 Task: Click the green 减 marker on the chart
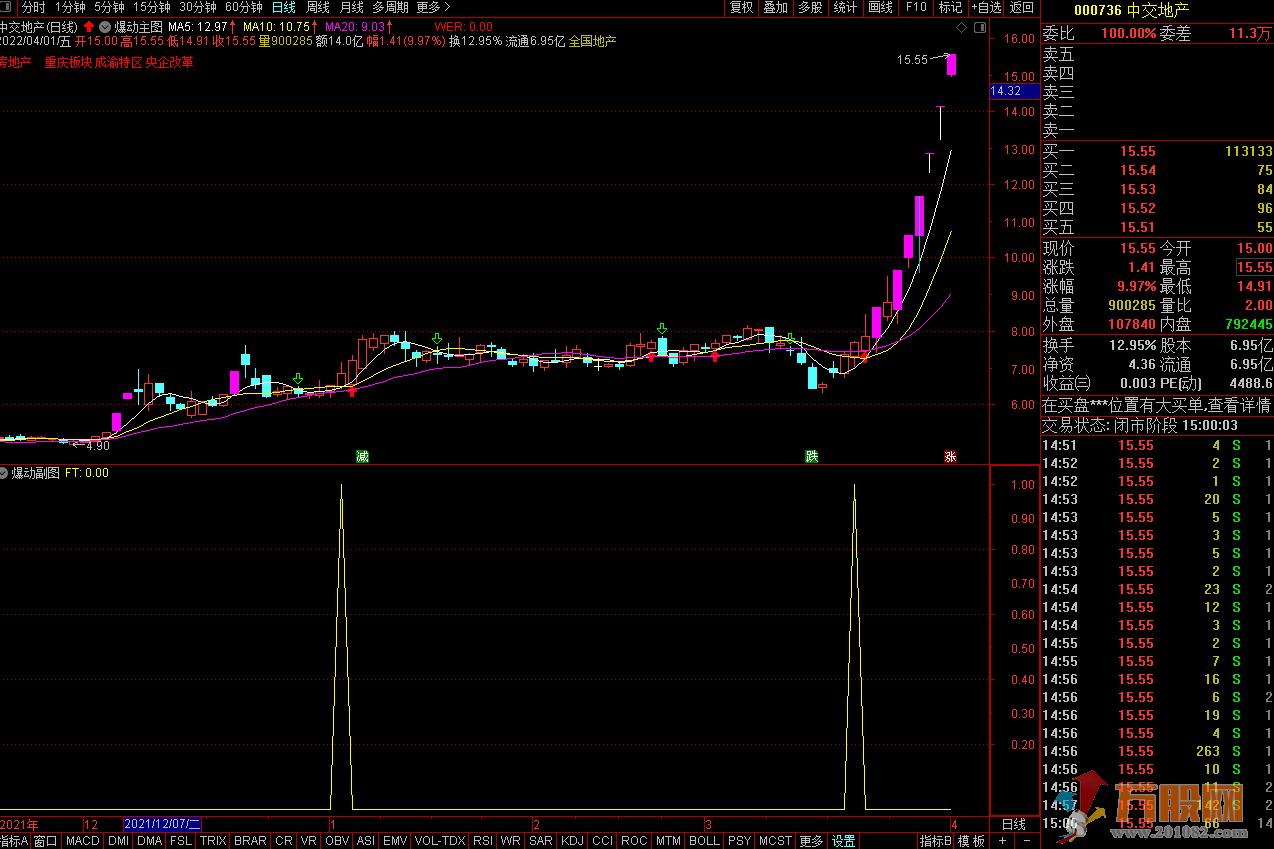coord(362,457)
